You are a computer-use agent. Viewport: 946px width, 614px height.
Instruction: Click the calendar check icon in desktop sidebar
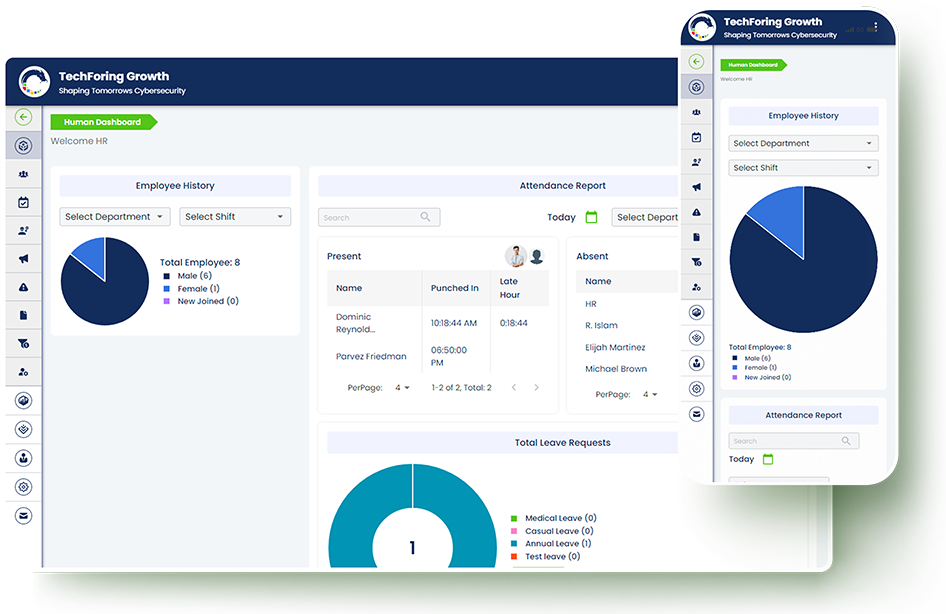click(24, 202)
